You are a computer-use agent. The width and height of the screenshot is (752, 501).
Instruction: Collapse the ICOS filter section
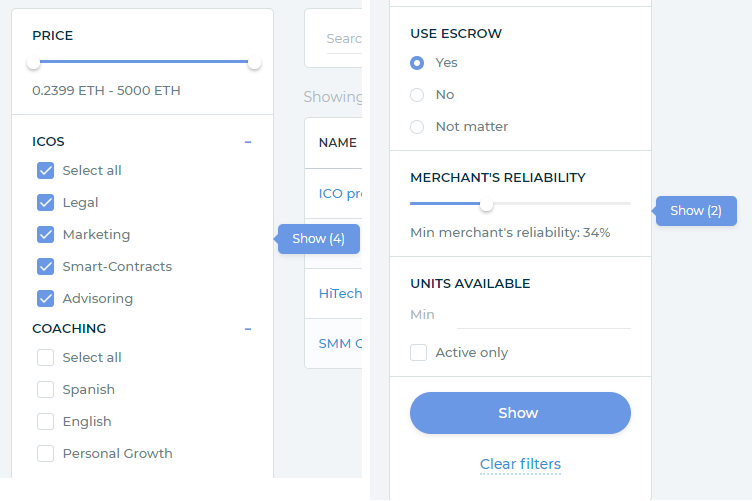tap(248, 142)
